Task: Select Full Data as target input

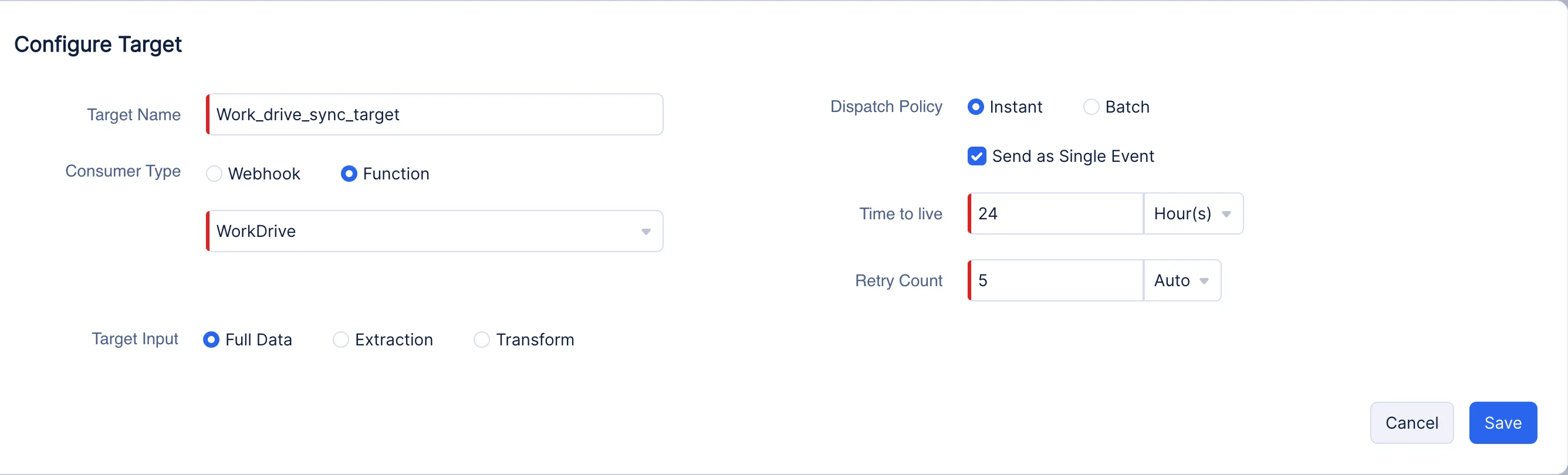Action: tap(211, 340)
